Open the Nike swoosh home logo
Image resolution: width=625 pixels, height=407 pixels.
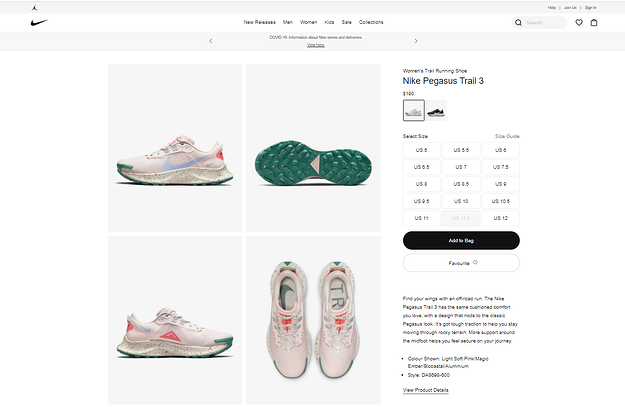coord(39,23)
